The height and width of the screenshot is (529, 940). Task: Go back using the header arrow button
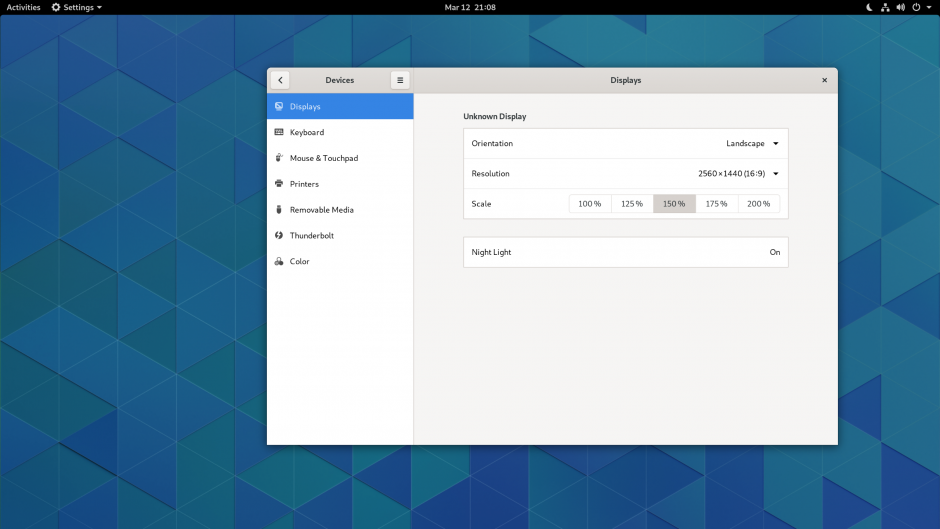[x=280, y=80]
